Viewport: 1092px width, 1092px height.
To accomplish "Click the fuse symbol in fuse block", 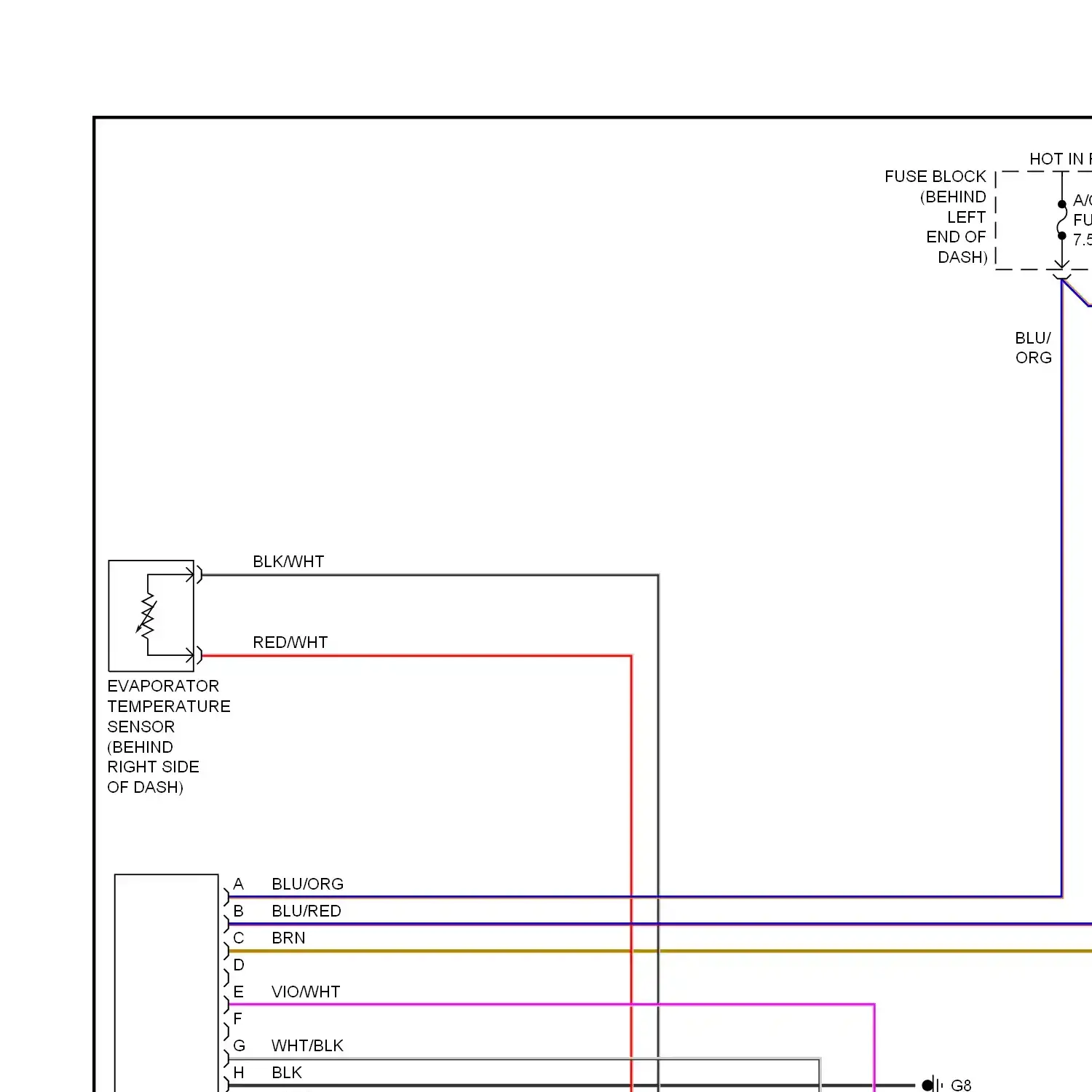I will pos(1062,220).
